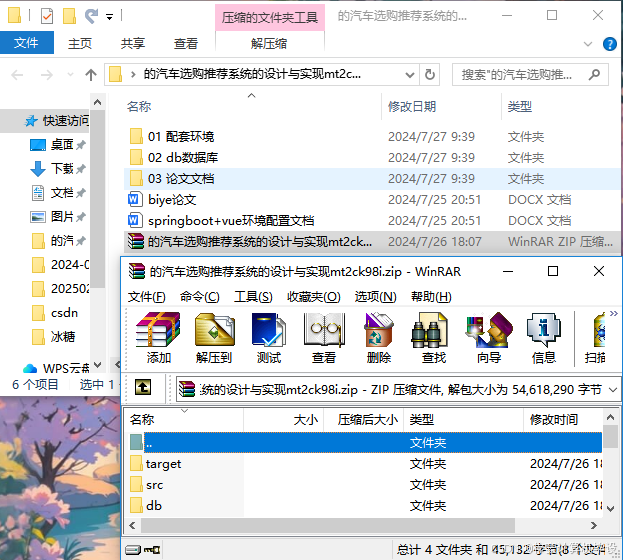Open csdn folder in navigation pane
This screenshot has width=623, height=560.
click(54, 313)
